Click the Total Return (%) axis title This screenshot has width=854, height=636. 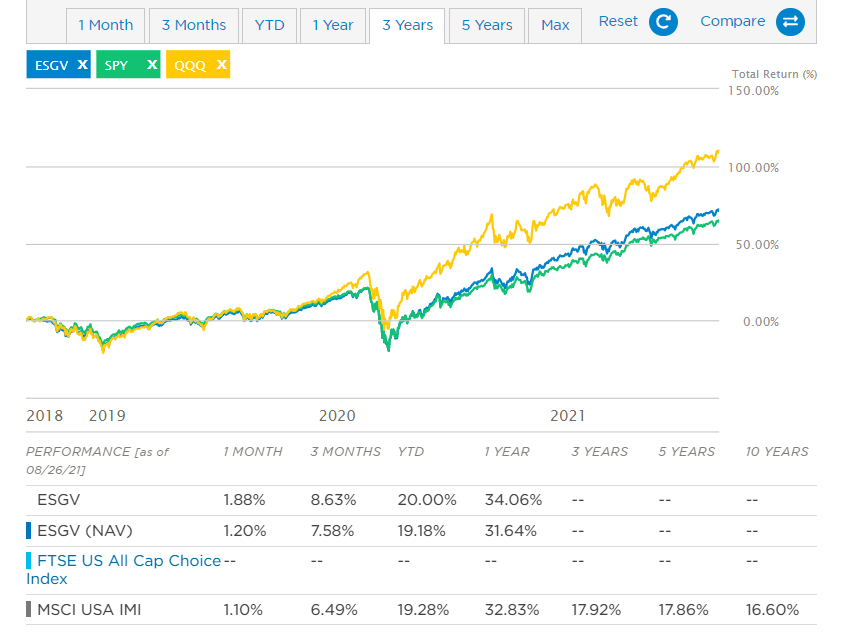774,74
